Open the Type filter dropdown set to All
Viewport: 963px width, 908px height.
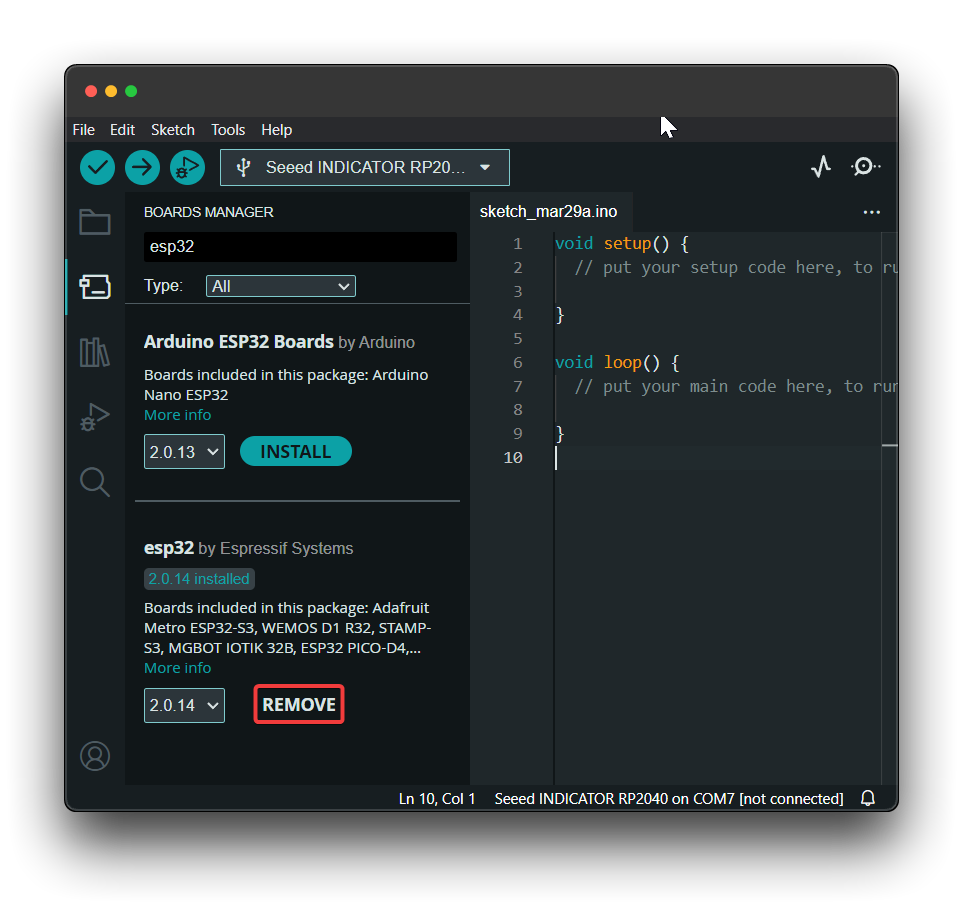pyautogui.click(x=281, y=286)
